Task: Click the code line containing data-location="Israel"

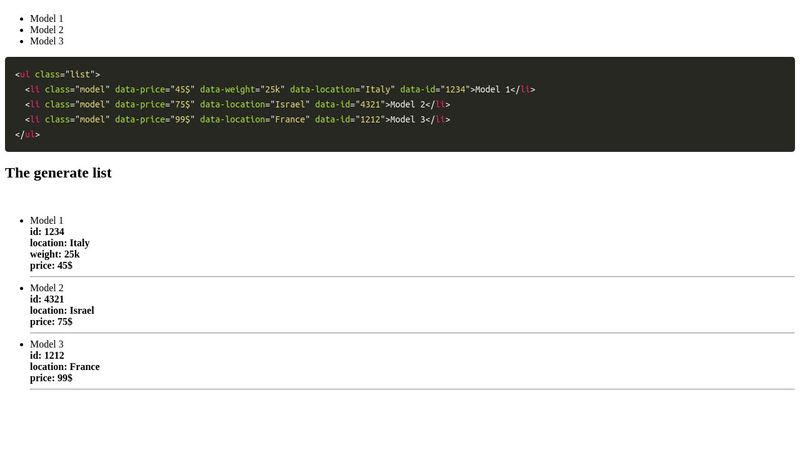Action: (x=238, y=105)
